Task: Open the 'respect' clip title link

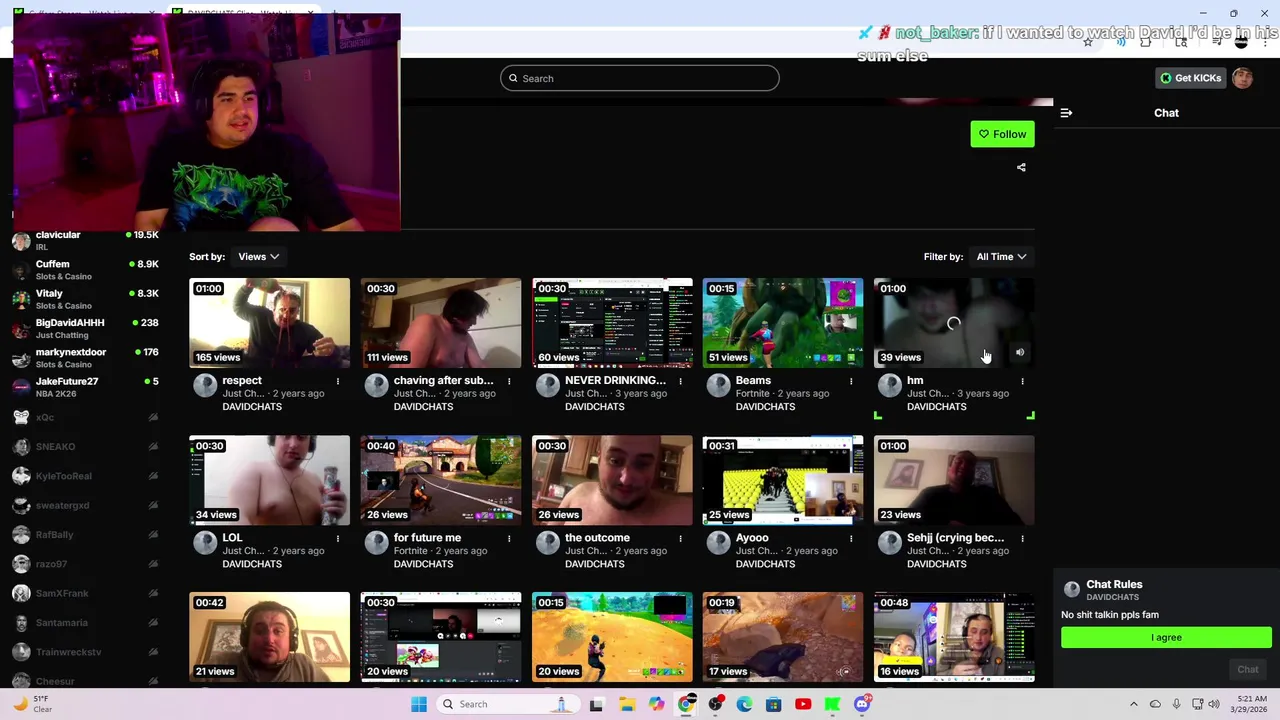Action: 242,381
